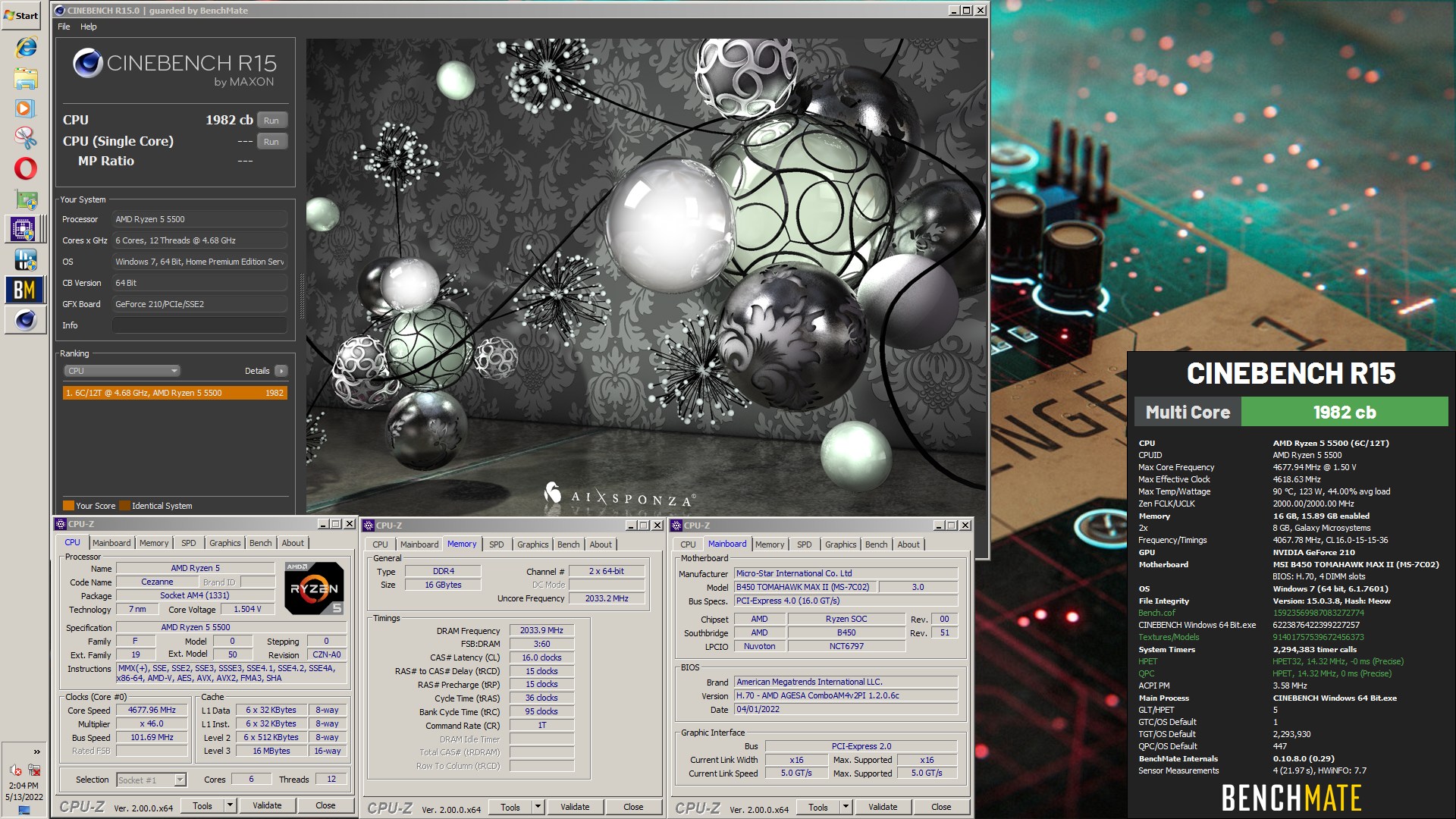Click the Info input field
The height and width of the screenshot is (819, 1456).
(200, 325)
